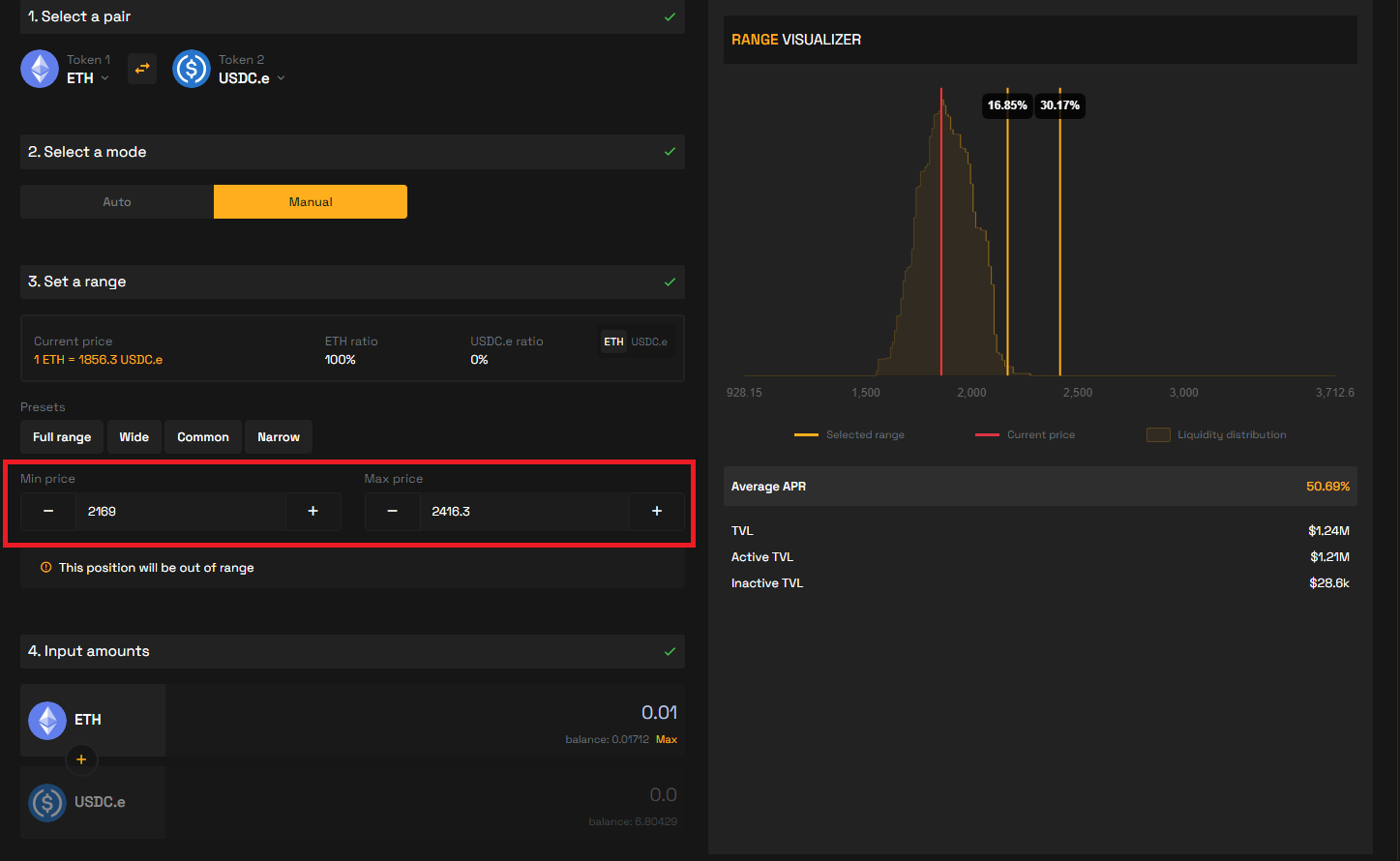Viewport: 1400px width, 861px height.
Task: Click the Liquidity distribution legend swatch
Action: coord(1158,435)
